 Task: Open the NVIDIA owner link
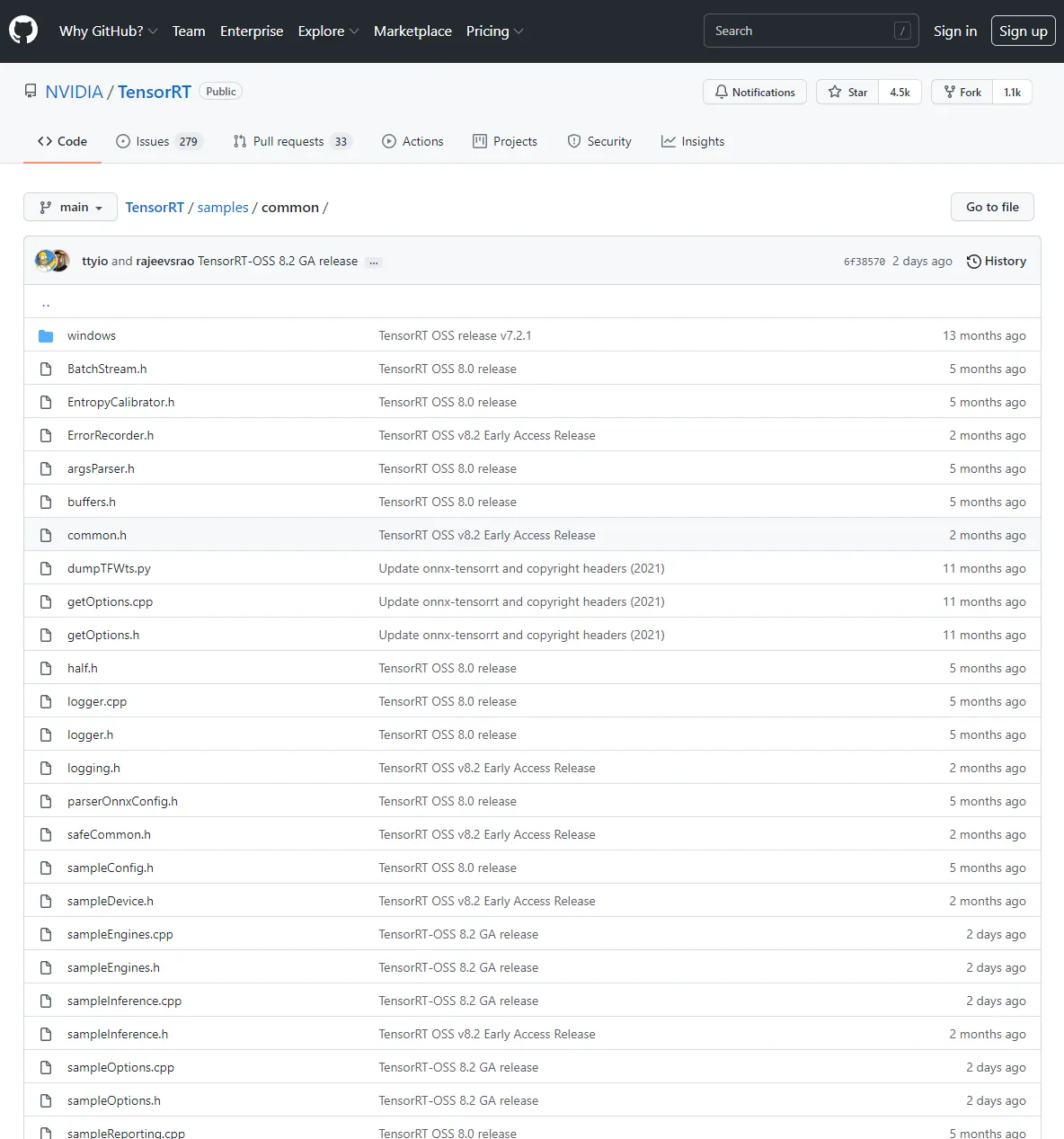click(x=74, y=92)
